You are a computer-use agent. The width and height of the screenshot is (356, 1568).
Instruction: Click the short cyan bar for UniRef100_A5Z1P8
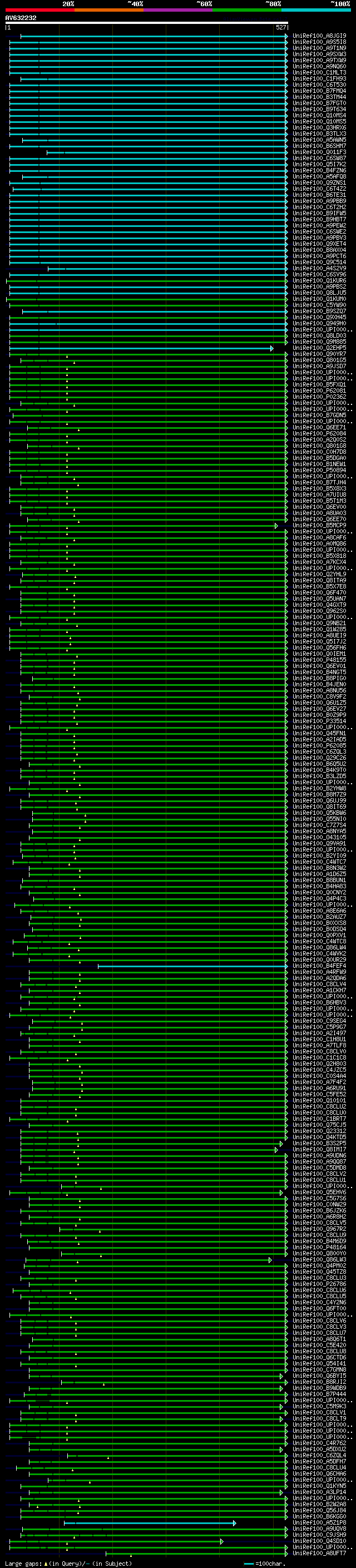coord(150,1523)
